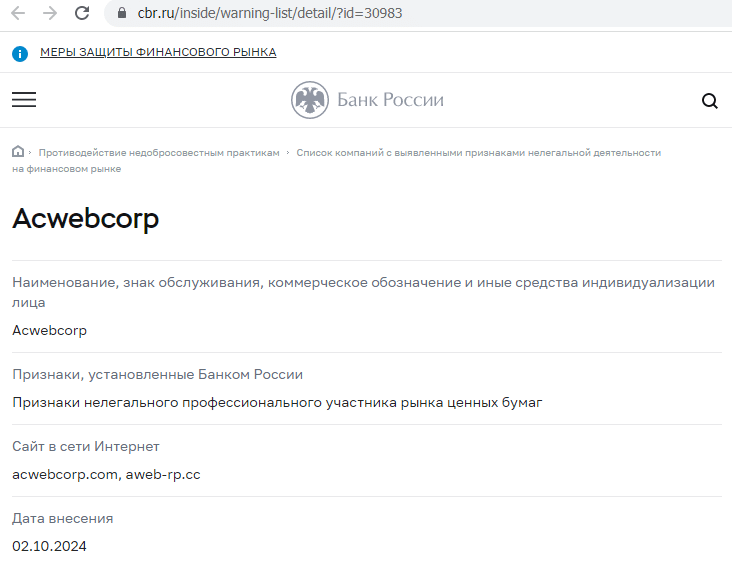The image size is (732, 565).
Task: Click the Сайт в сети Интернет label
Action: pyautogui.click(x=86, y=446)
